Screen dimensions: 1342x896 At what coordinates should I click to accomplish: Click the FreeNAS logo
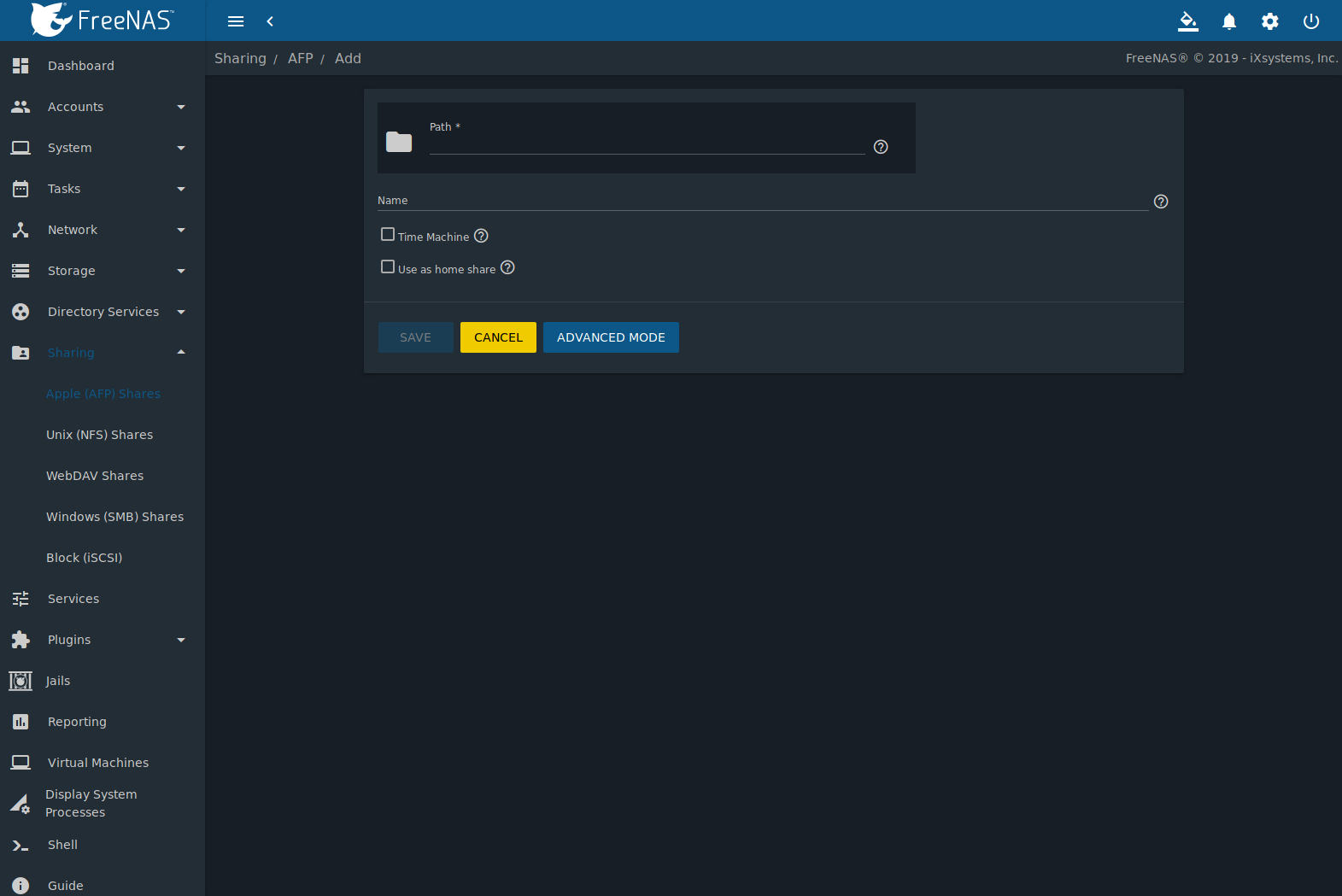tap(103, 20)
